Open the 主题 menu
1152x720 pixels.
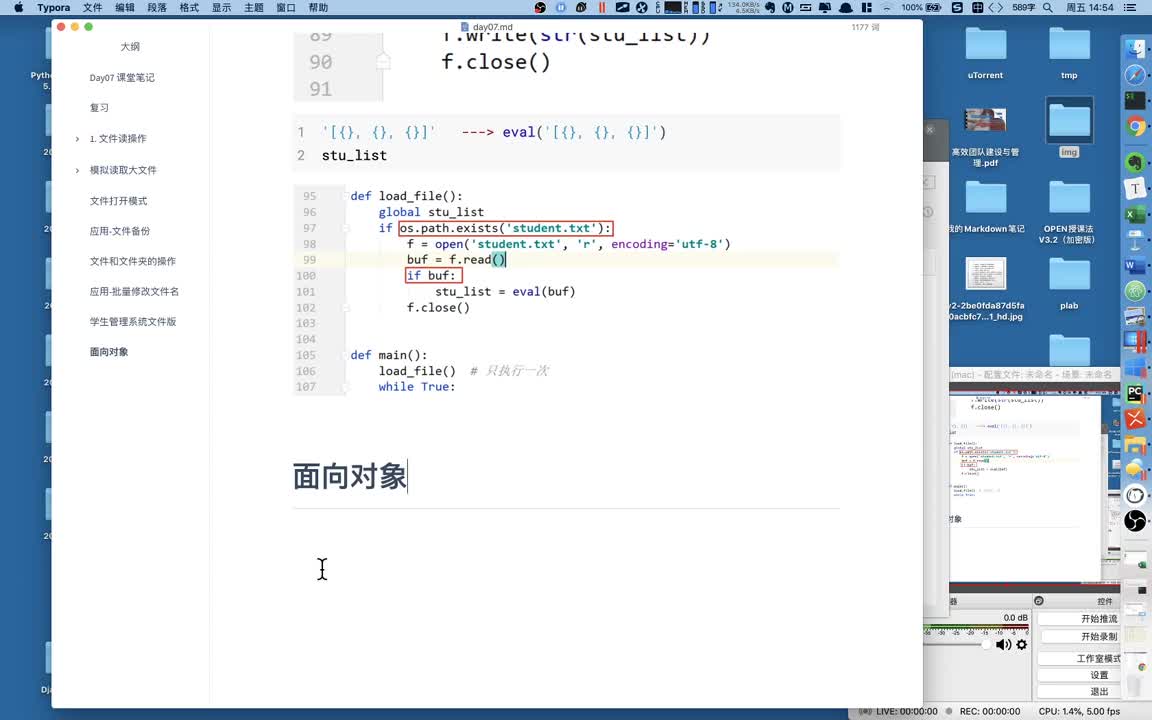(253, 7)
